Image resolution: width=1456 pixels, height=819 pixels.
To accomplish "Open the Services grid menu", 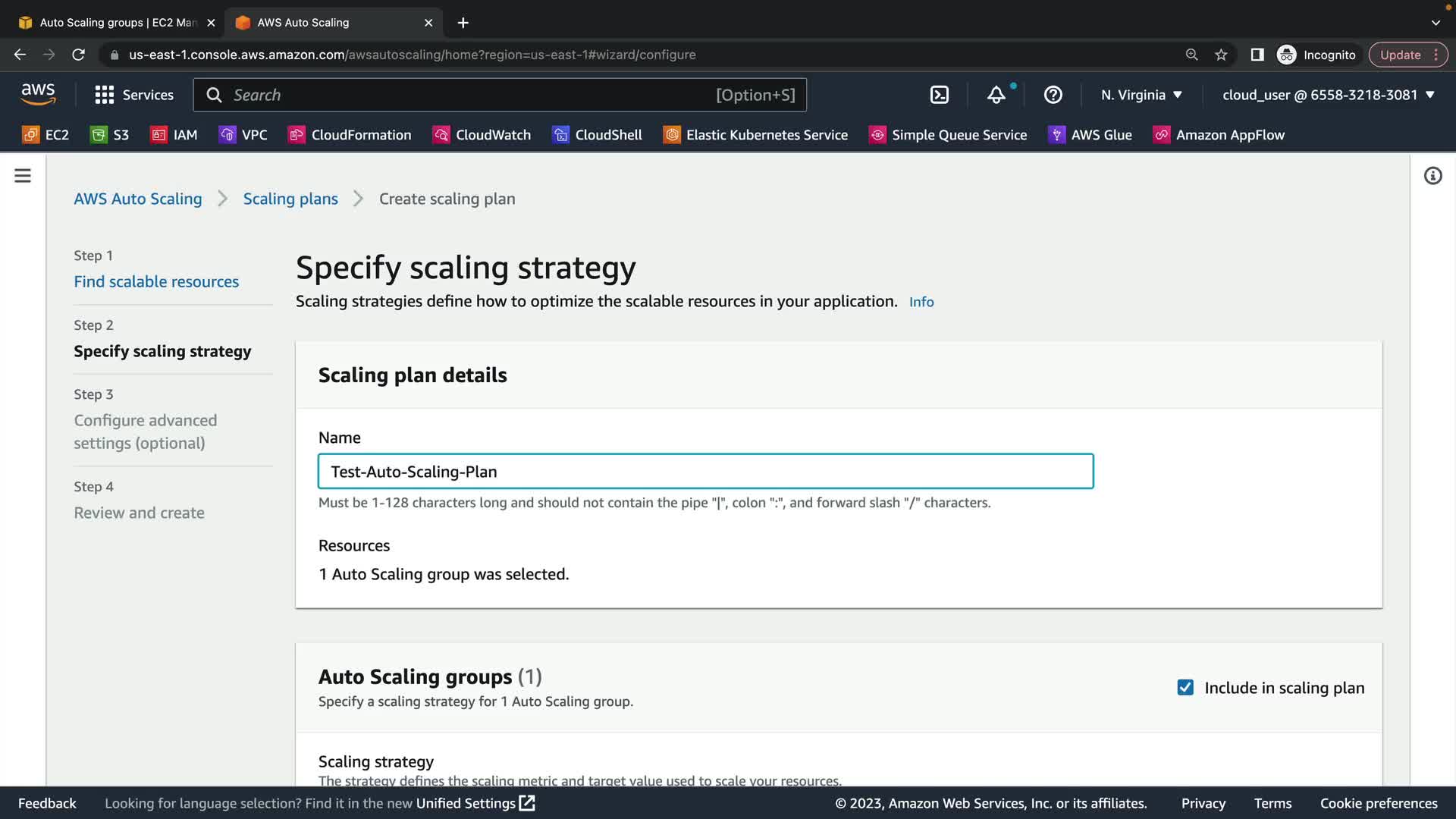I will 134,95.
